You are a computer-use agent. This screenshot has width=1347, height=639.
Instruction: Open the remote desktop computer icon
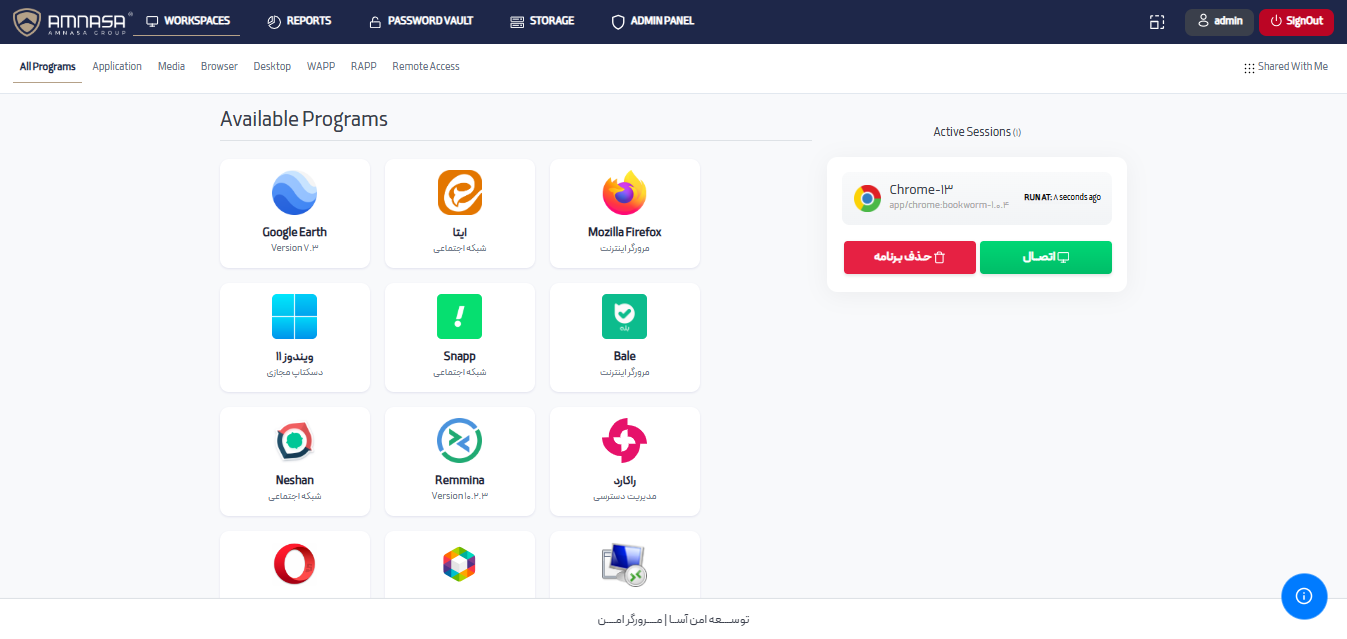625,565
